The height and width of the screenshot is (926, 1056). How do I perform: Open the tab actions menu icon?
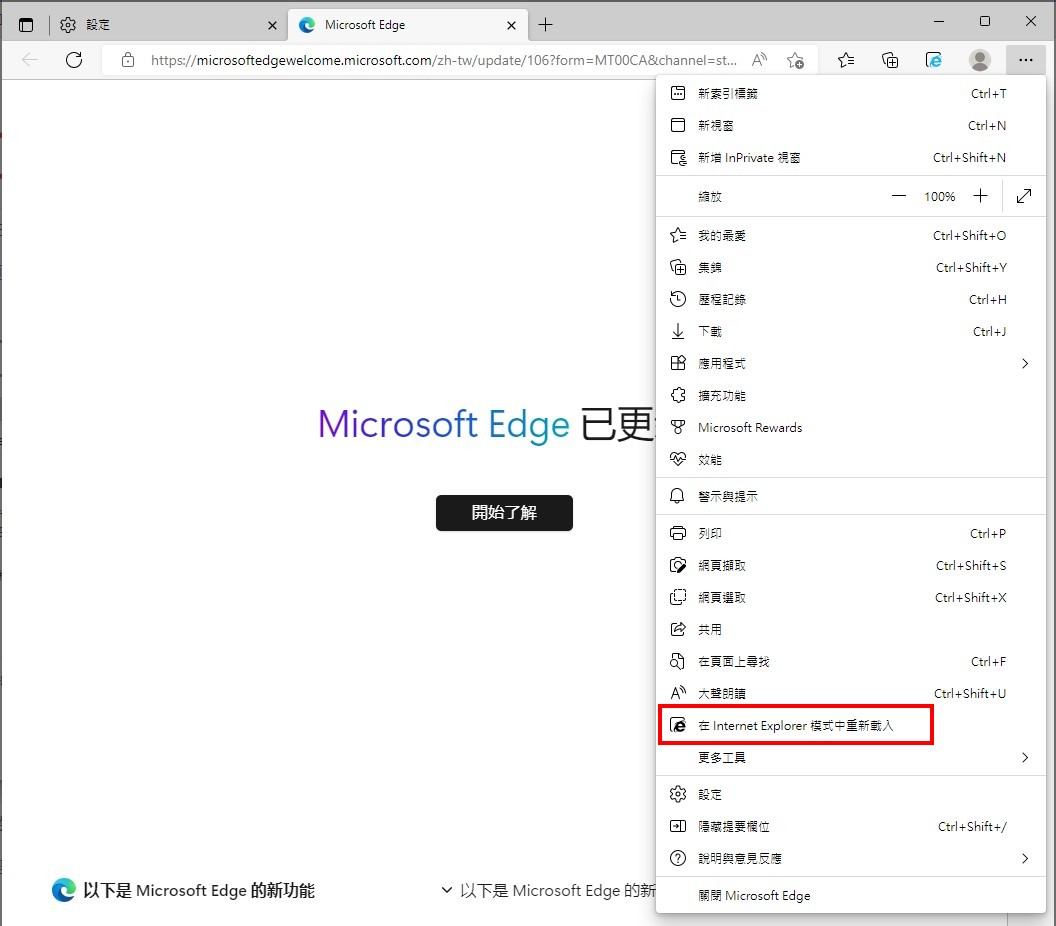[x=26, y=26]
